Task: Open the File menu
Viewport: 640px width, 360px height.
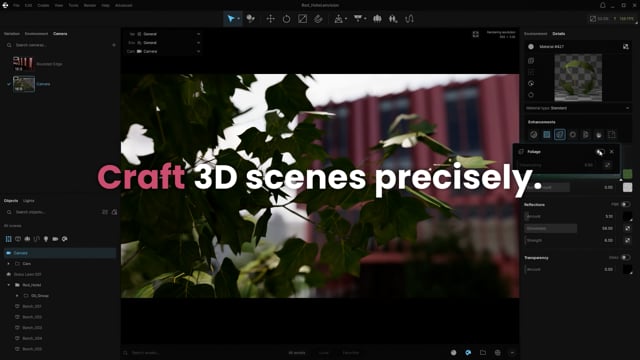Action: (x=16, y=5)
